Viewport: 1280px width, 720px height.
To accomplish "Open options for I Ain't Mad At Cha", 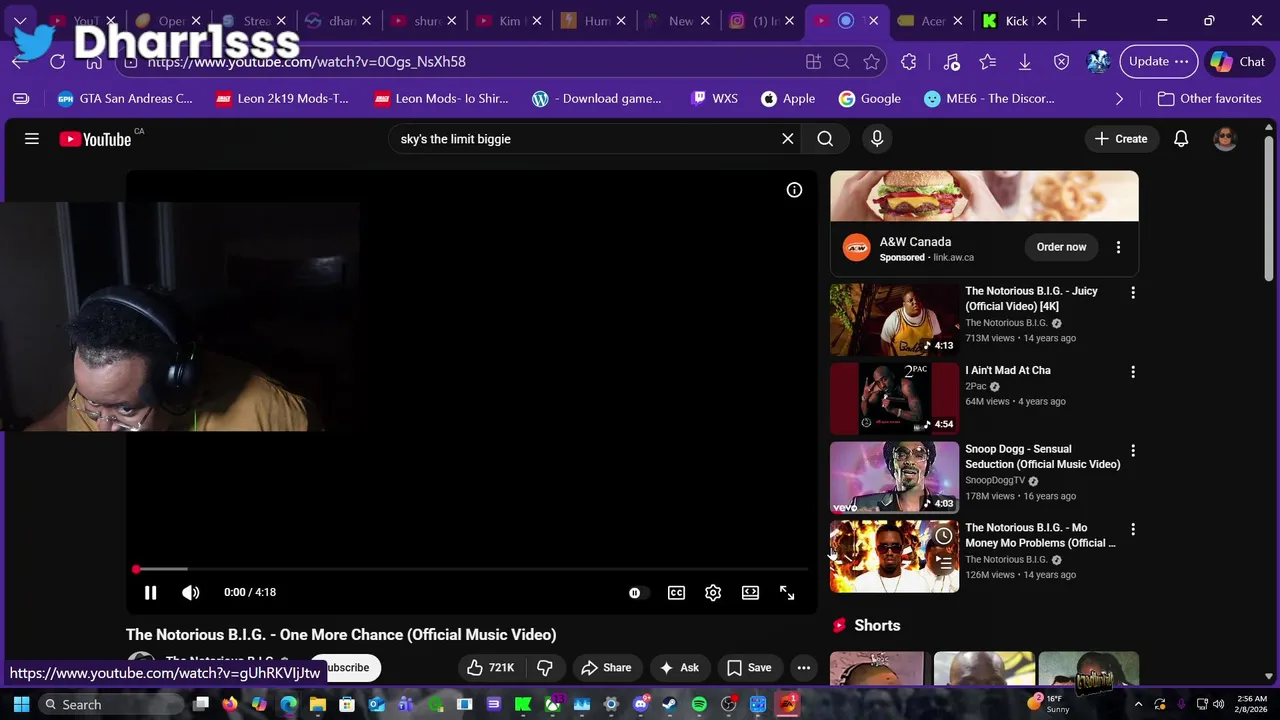I will point(1132,371).
